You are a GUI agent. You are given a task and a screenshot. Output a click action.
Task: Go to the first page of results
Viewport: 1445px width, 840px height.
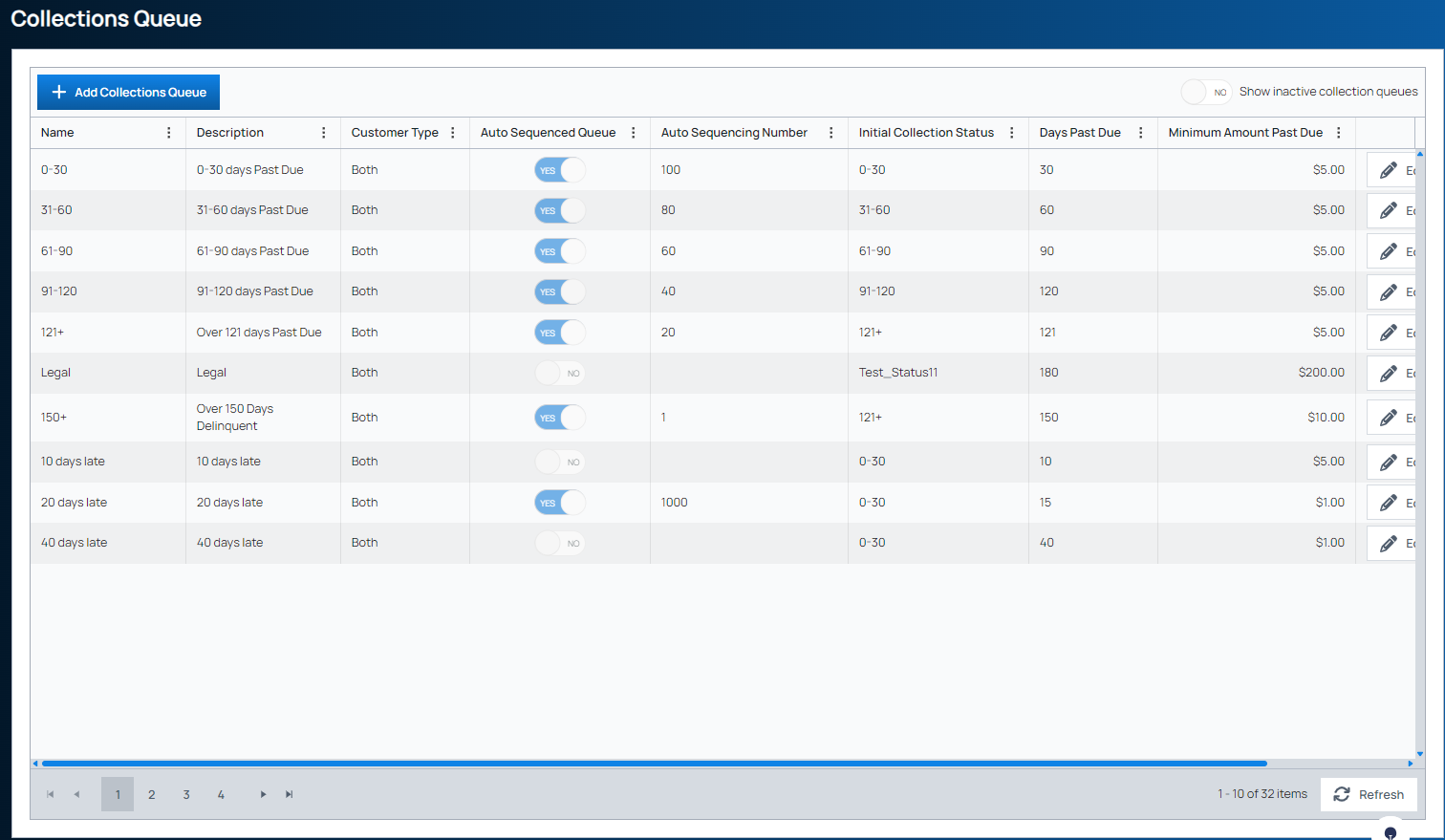[x=51, y=794]
